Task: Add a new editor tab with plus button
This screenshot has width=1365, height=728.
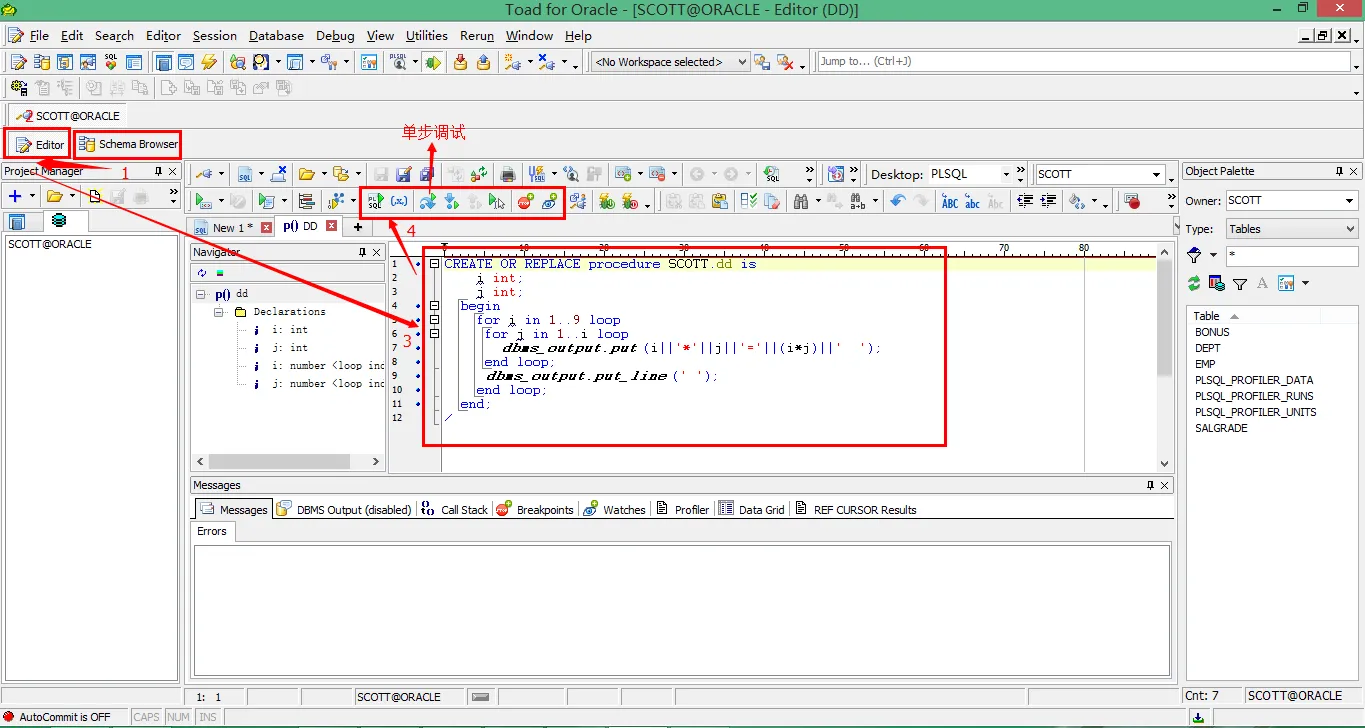Action: tap(358, 227)
